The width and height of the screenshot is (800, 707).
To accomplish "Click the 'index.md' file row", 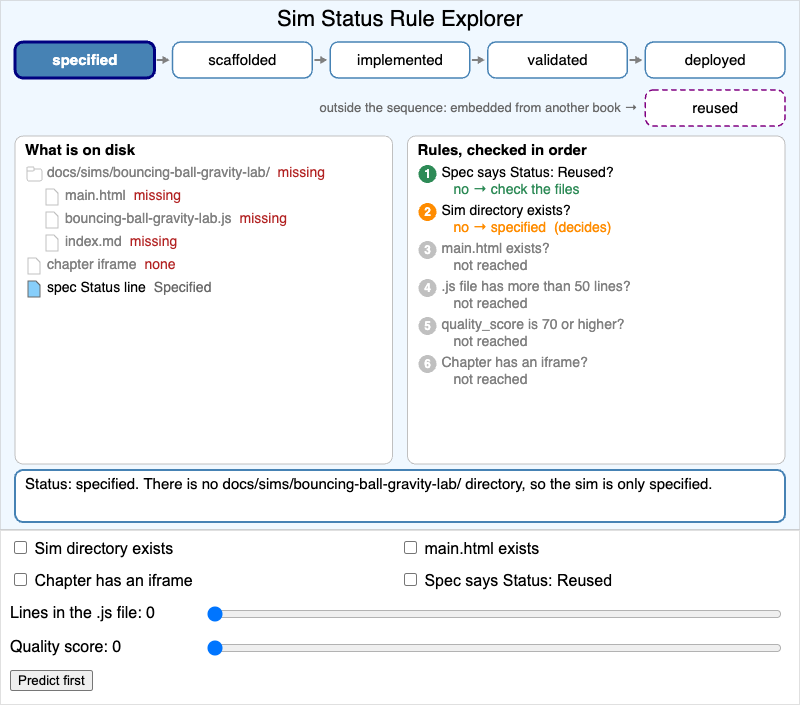I will (111, 242).
